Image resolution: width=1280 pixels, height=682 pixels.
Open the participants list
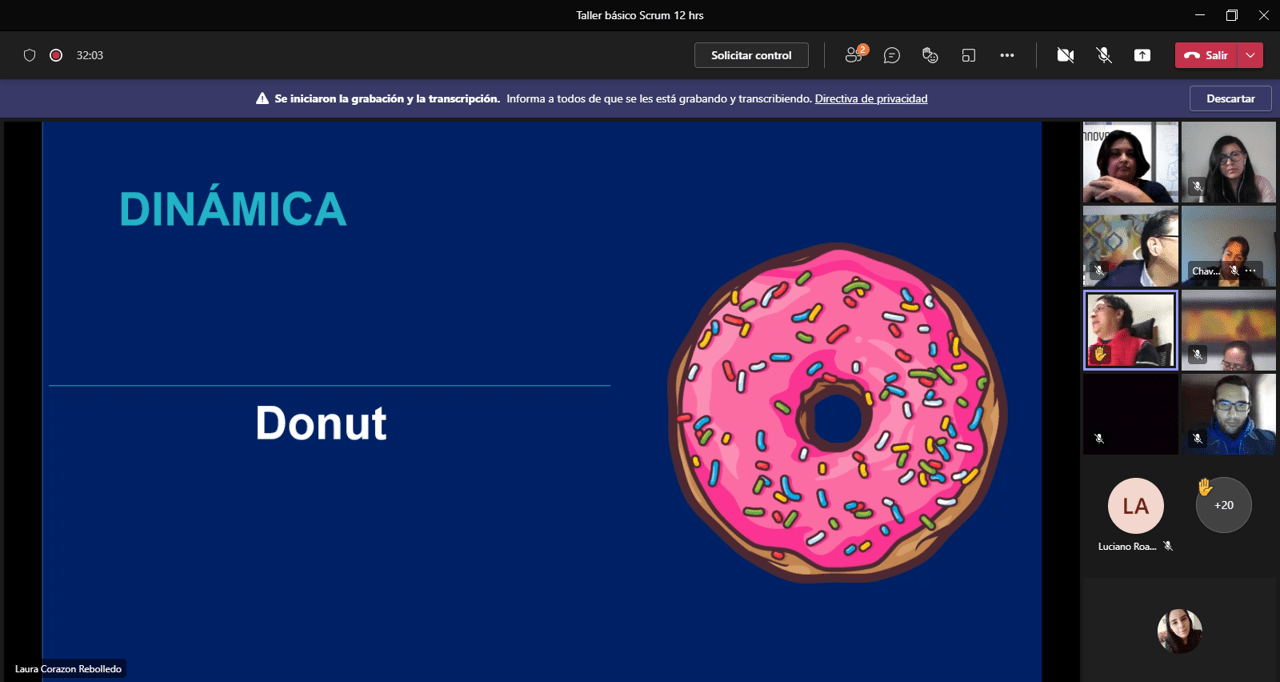854,56
